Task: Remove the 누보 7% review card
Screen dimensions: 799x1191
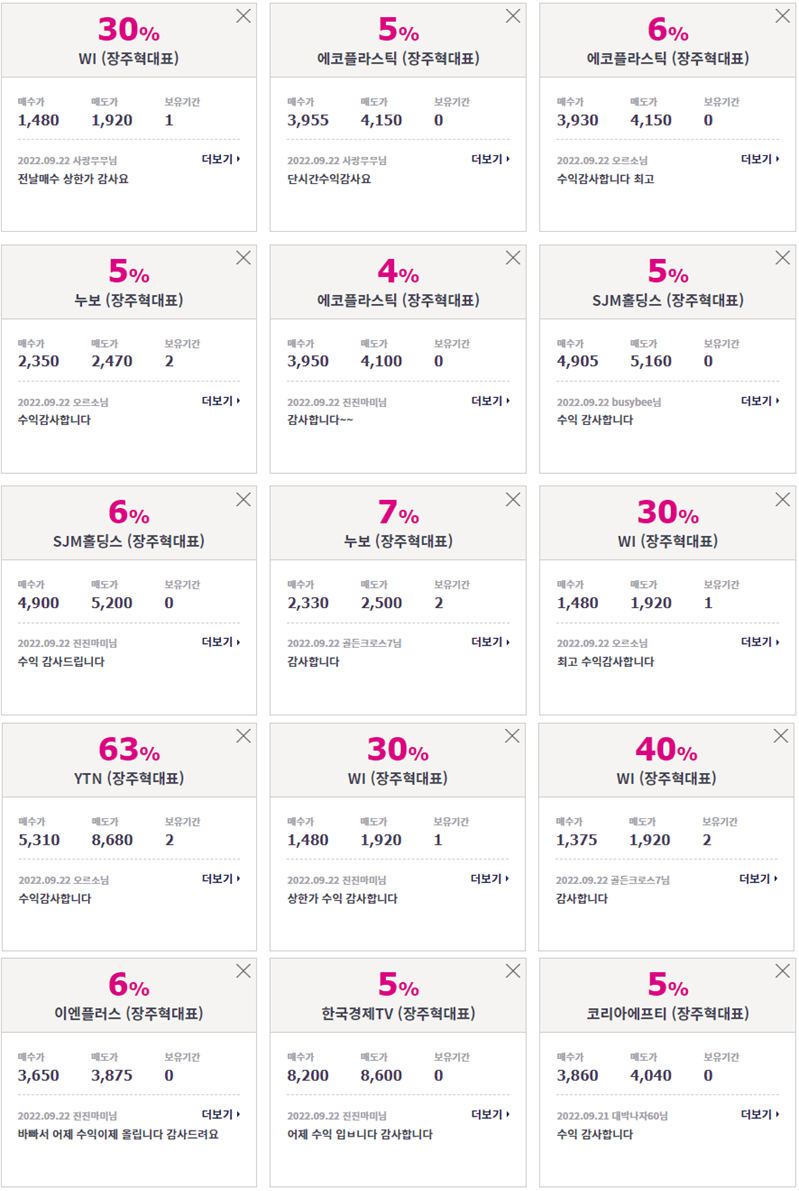Action: point(513,499)
